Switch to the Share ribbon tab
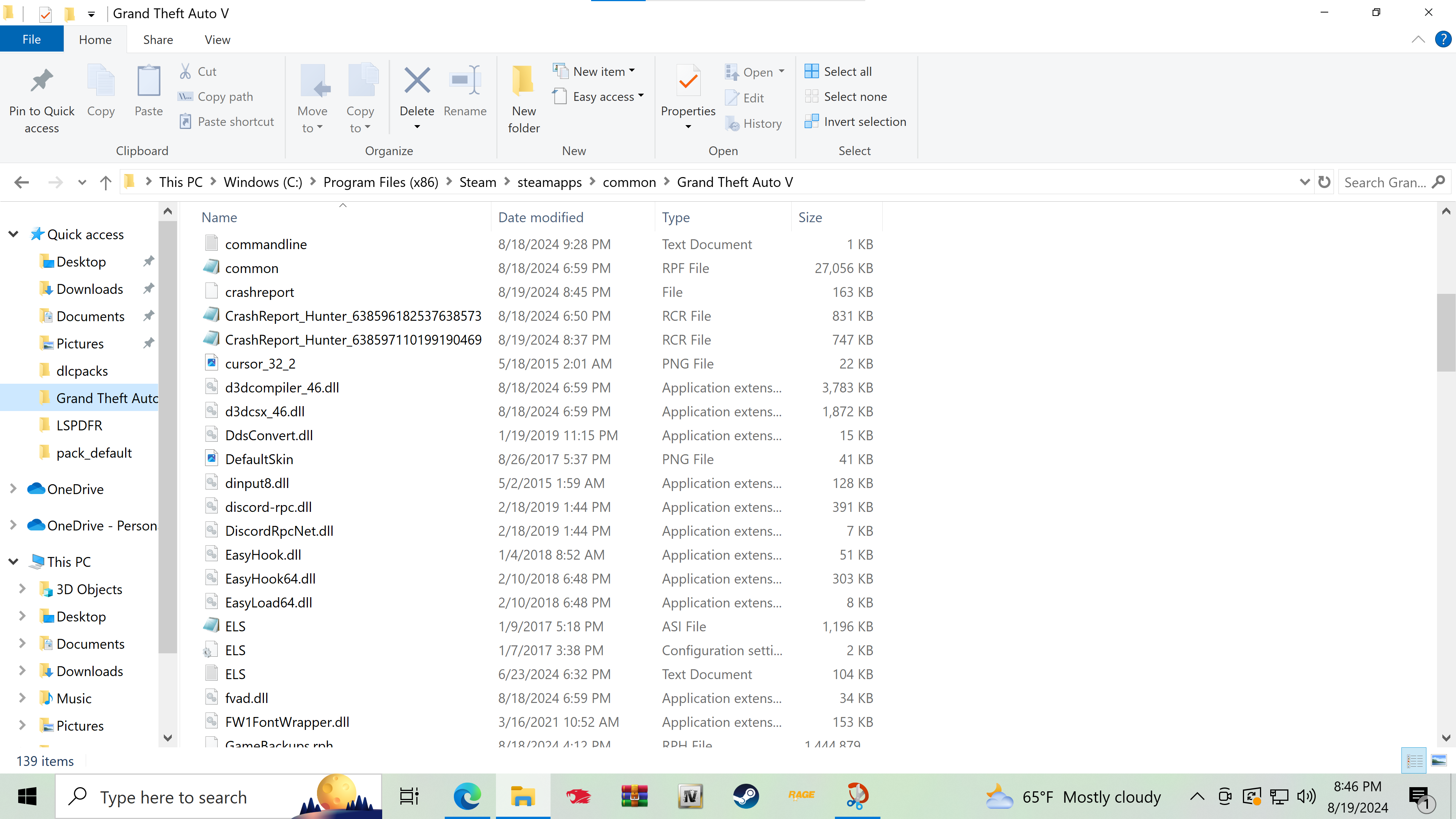The image size is (1456, 819). 158,39
